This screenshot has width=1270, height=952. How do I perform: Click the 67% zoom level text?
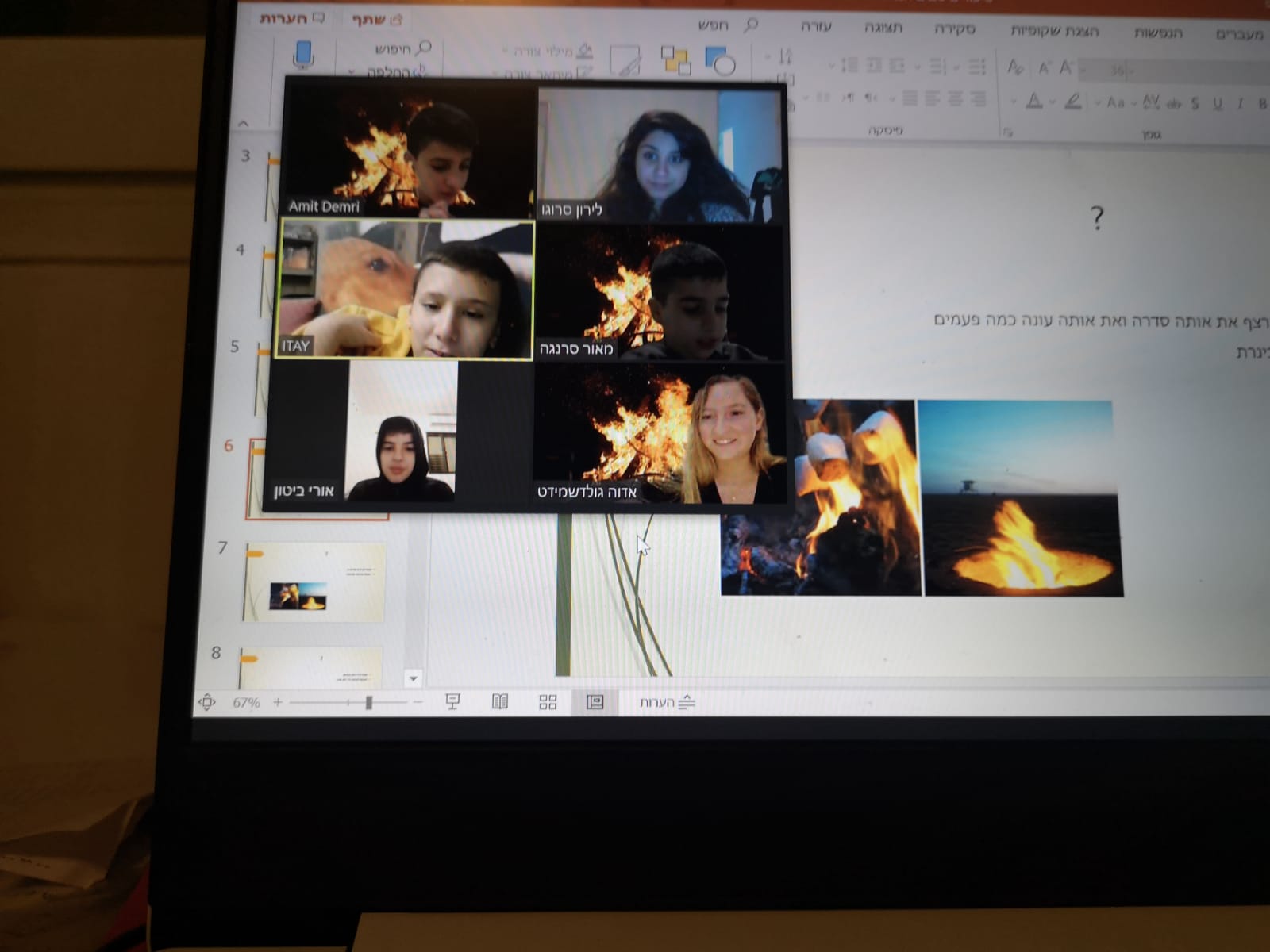tap(246, 702)
